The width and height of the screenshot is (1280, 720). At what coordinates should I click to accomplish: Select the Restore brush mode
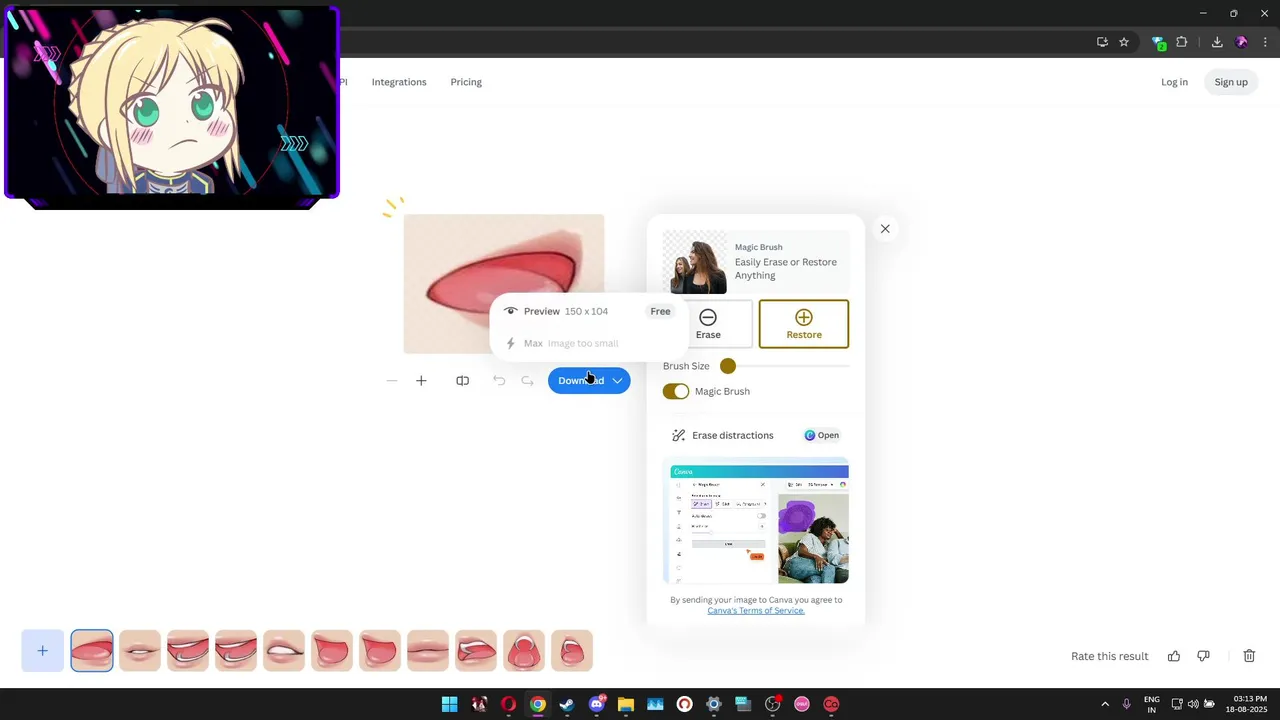point(804,324)
